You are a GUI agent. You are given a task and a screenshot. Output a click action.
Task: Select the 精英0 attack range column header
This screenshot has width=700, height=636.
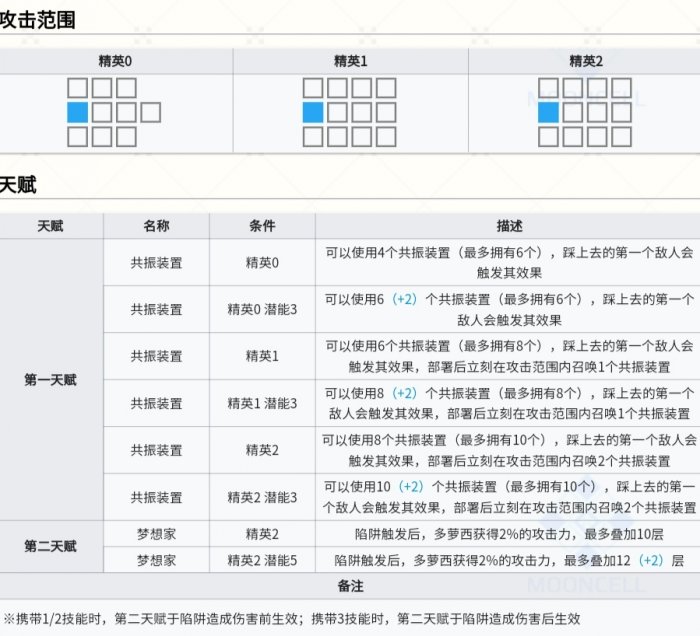pos(116,61)
